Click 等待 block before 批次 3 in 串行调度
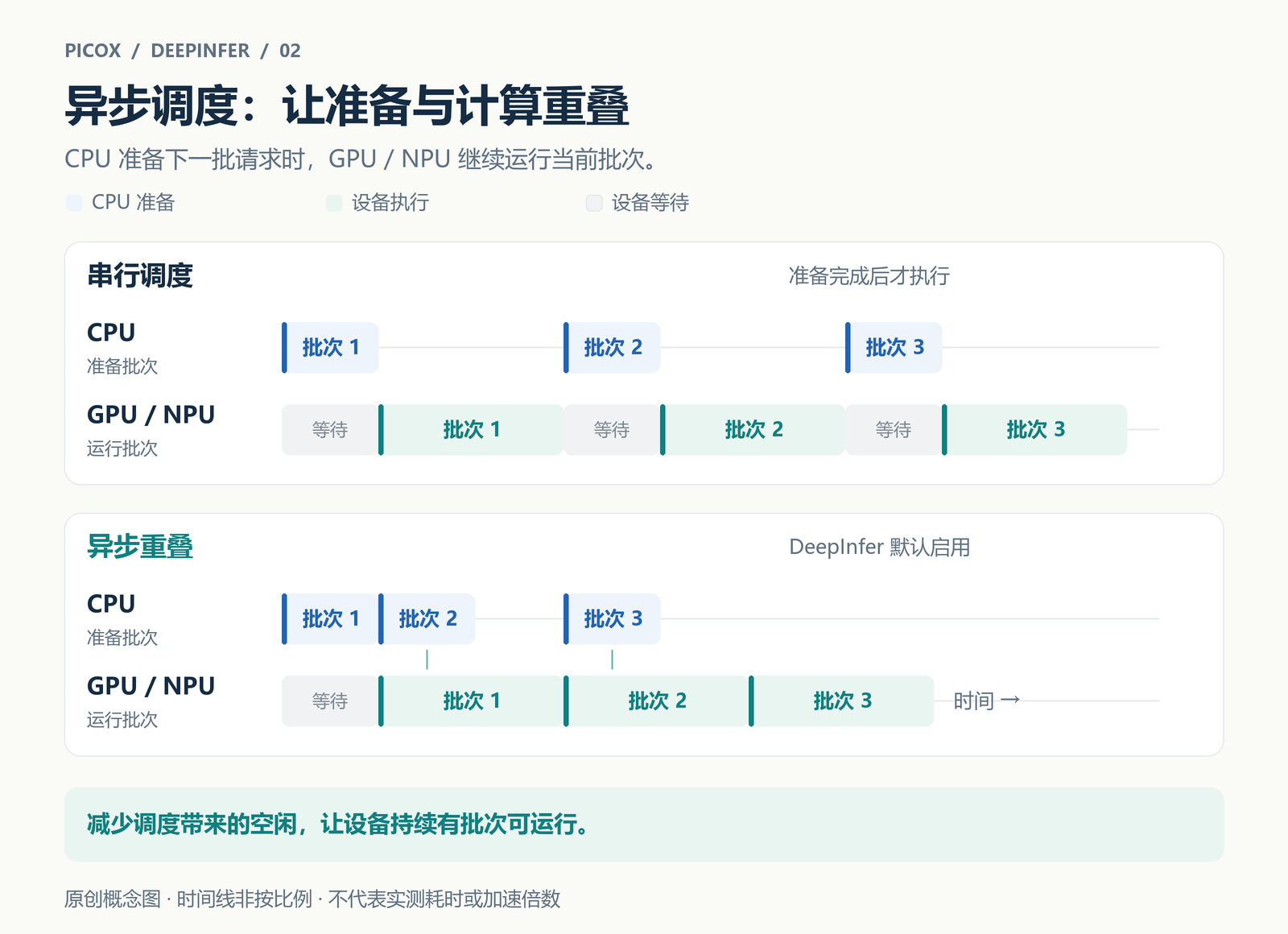The width and height of the screenshot is (1288, 934). tap(894, 430)
